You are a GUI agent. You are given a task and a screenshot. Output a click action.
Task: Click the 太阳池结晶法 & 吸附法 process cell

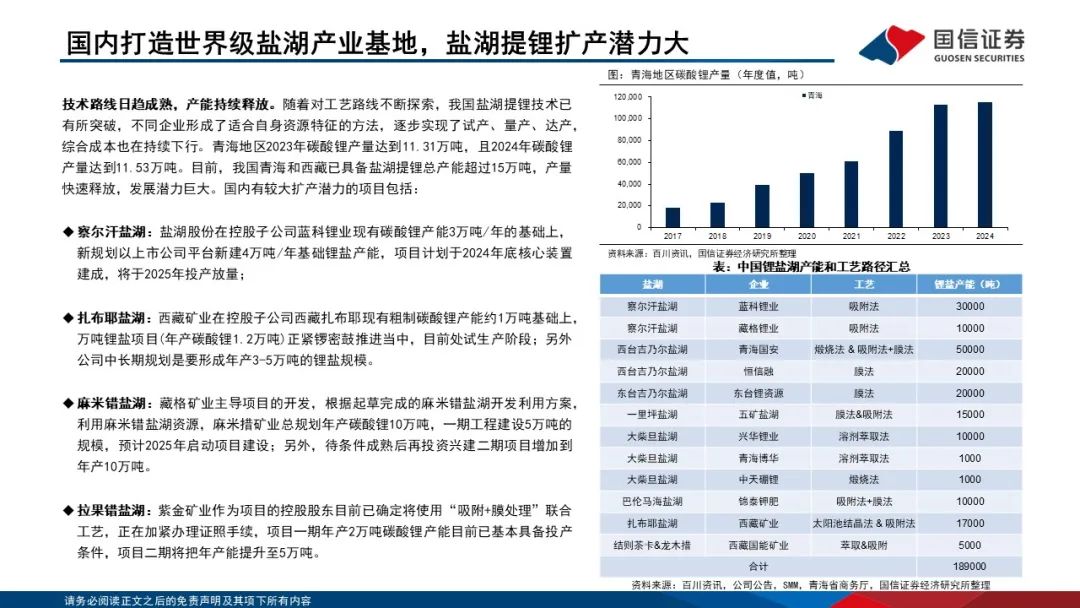coord(864,523)
